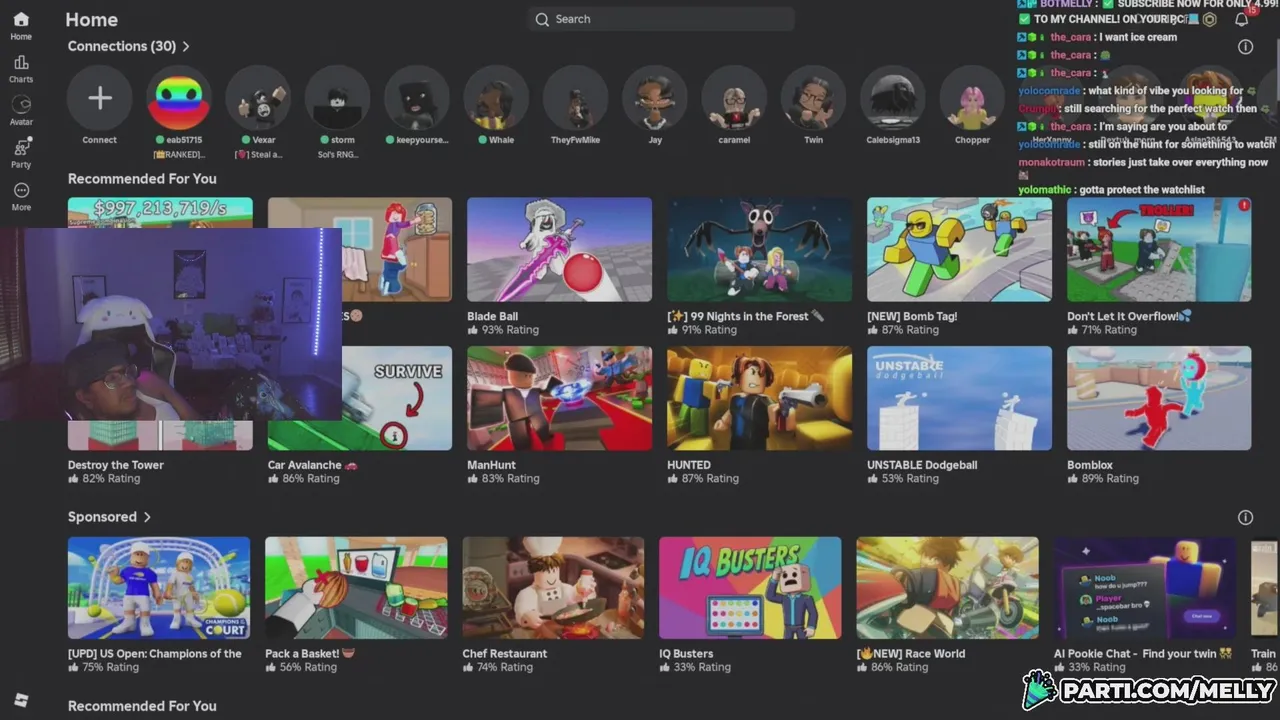Open the Blade Ball game thumbnail
The width and height of the screenshot is (1280, 720).
pos(559,249)
